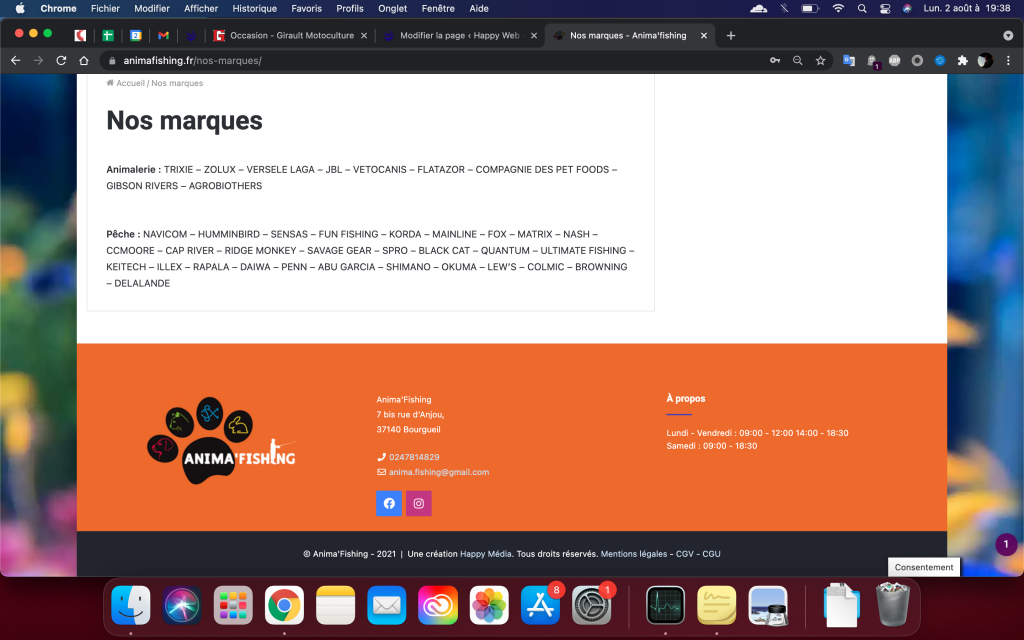Click the Accueil breadcrumb link

point(130,83)
